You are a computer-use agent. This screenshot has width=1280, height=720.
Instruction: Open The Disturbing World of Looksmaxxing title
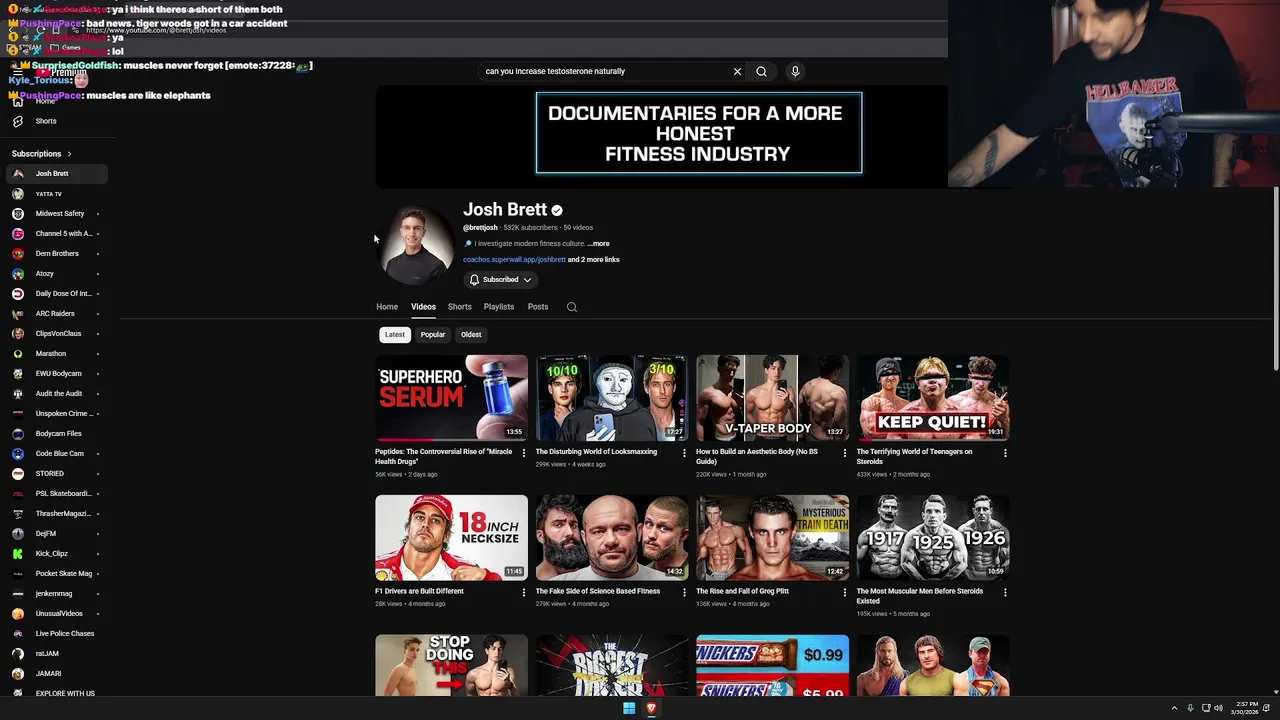tap(596, 452)
